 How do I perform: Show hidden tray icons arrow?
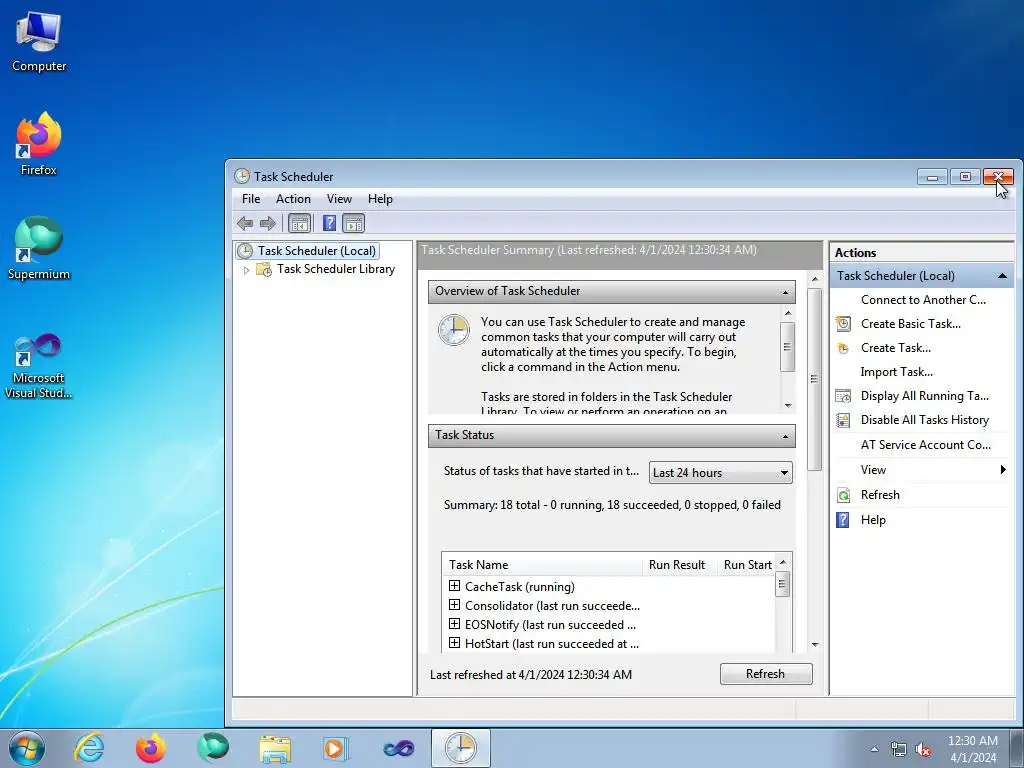(874, 750)
